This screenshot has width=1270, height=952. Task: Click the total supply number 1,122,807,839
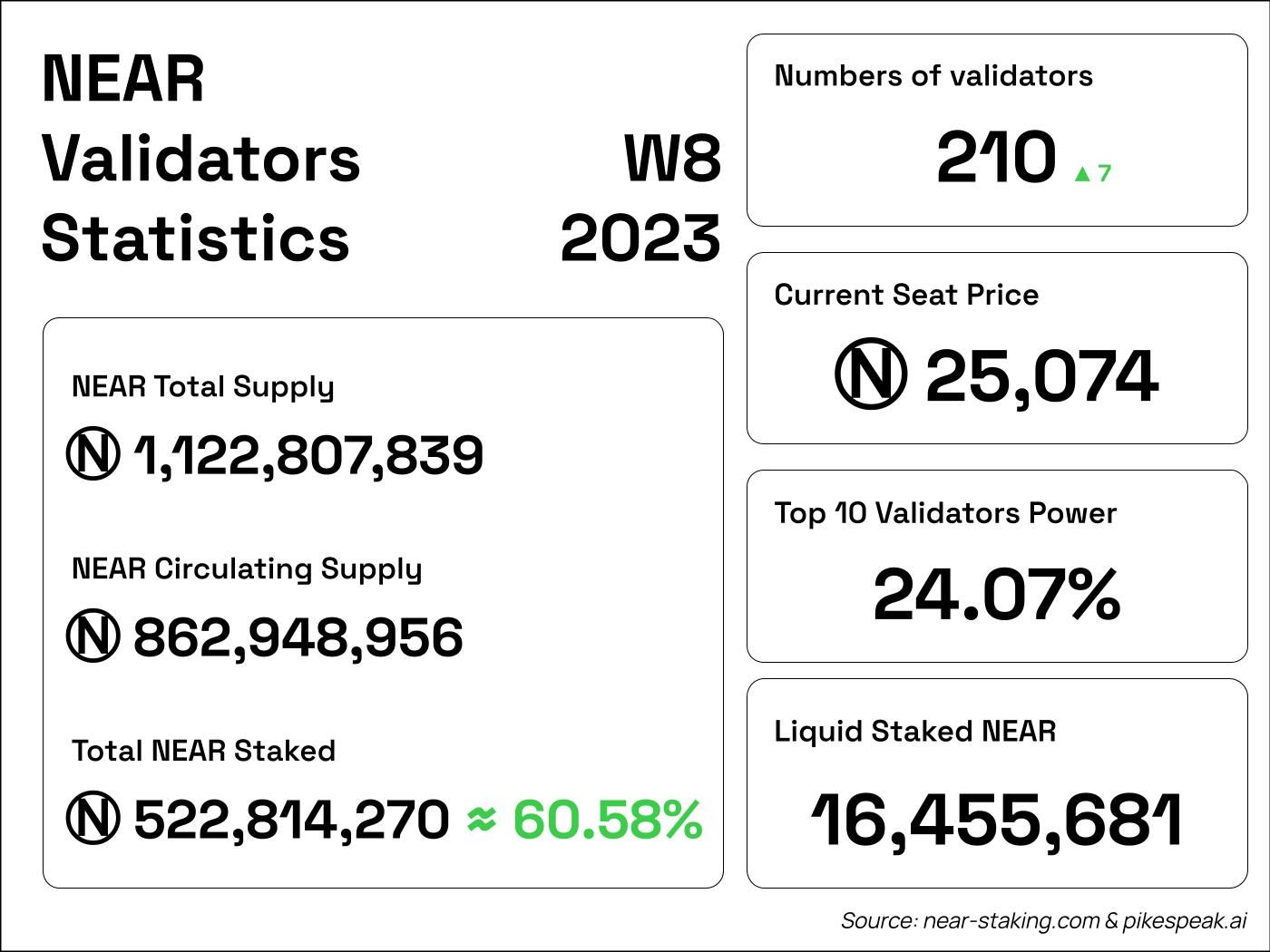tap(308, 455)
